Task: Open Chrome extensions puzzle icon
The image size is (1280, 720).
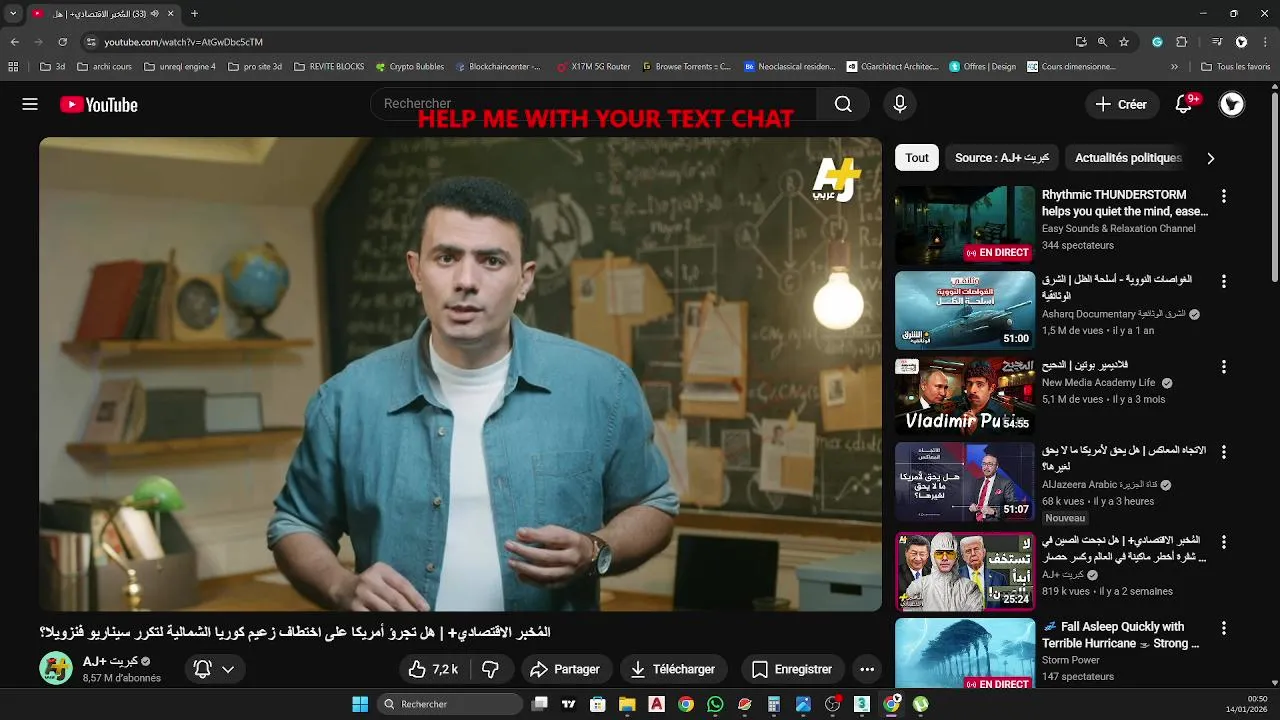Action: 1181,42
